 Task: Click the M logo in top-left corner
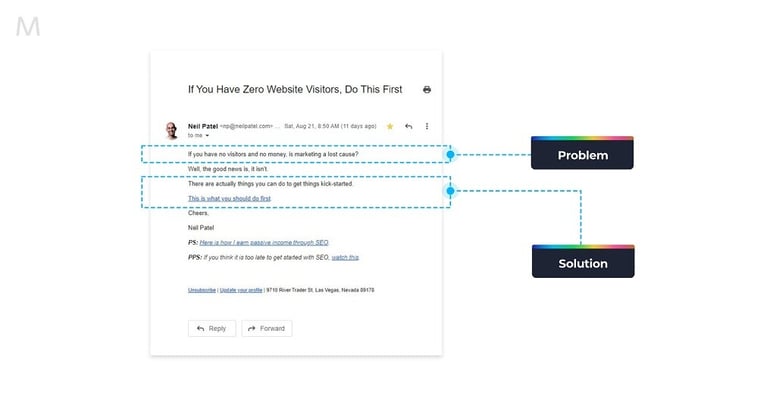[28, 28]
